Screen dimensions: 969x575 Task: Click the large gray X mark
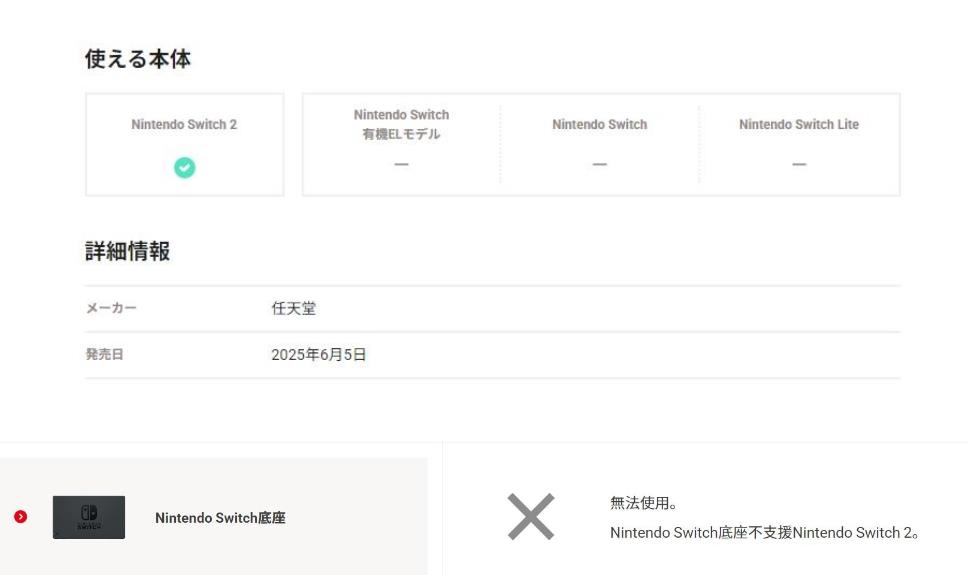pyautogui.click(x=530, y=517)
